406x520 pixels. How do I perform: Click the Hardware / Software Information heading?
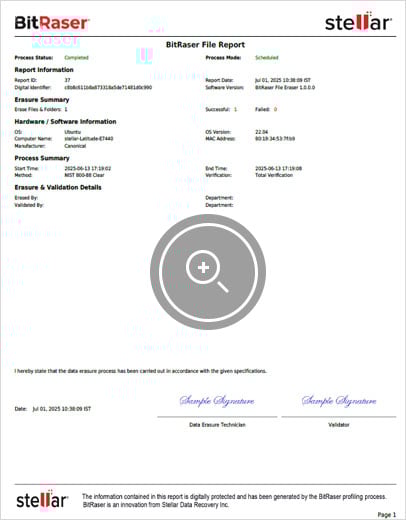[65, 122]
